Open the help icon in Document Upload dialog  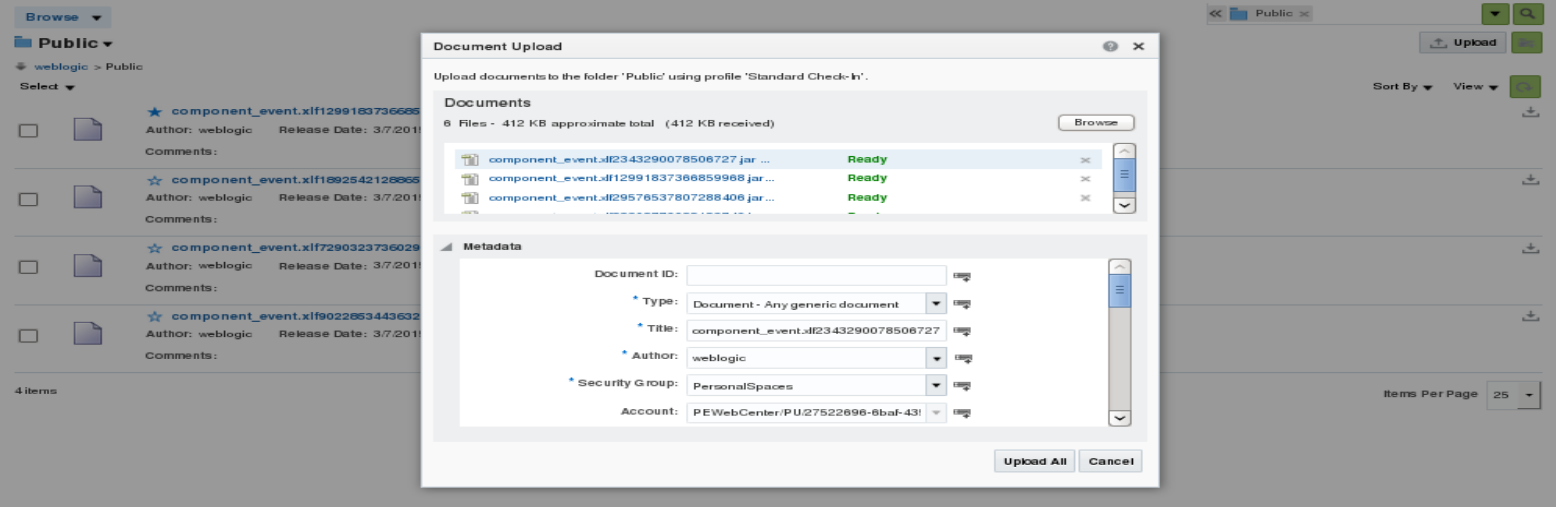[1110, 47]
